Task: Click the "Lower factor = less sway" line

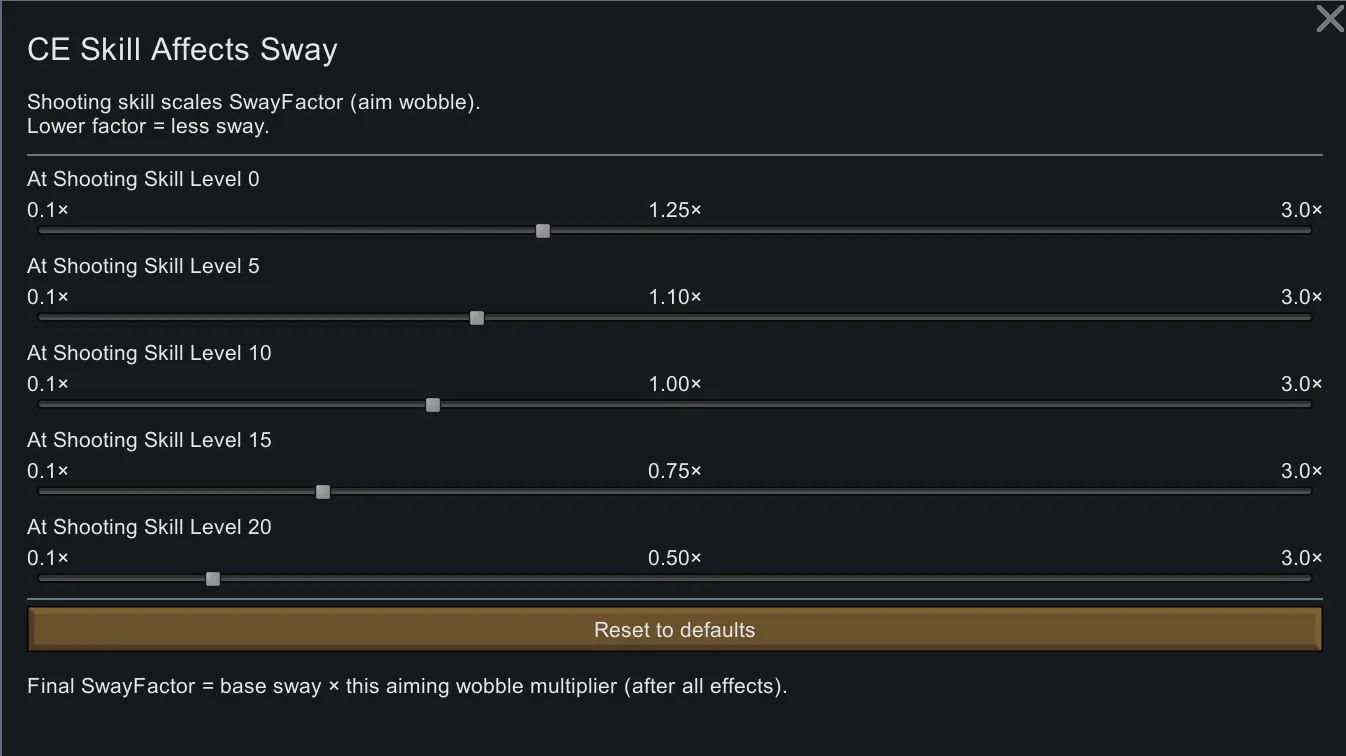Action: point(148,127)
